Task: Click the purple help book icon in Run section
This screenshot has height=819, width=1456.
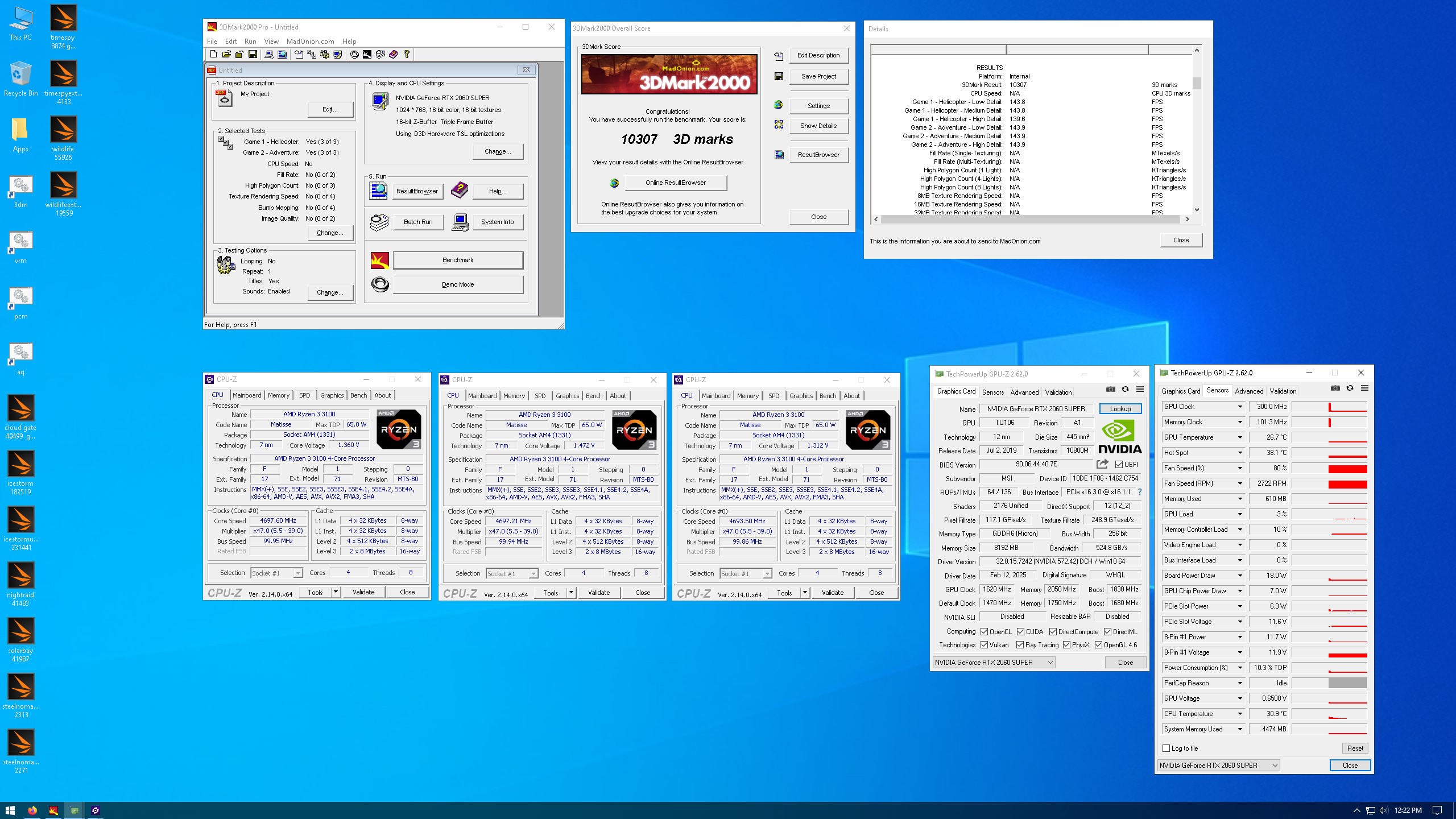Action: coord(460,191)
